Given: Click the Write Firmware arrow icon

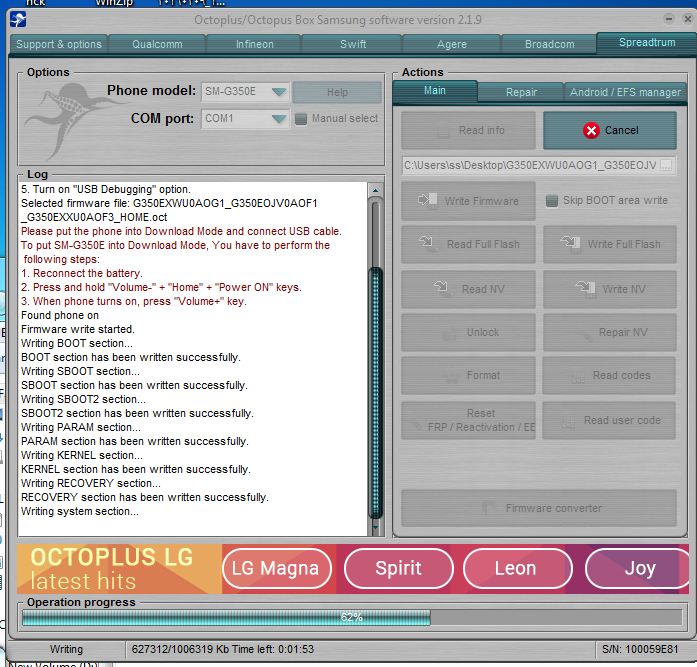Looking at the screenshot, I should coord(427,200).
